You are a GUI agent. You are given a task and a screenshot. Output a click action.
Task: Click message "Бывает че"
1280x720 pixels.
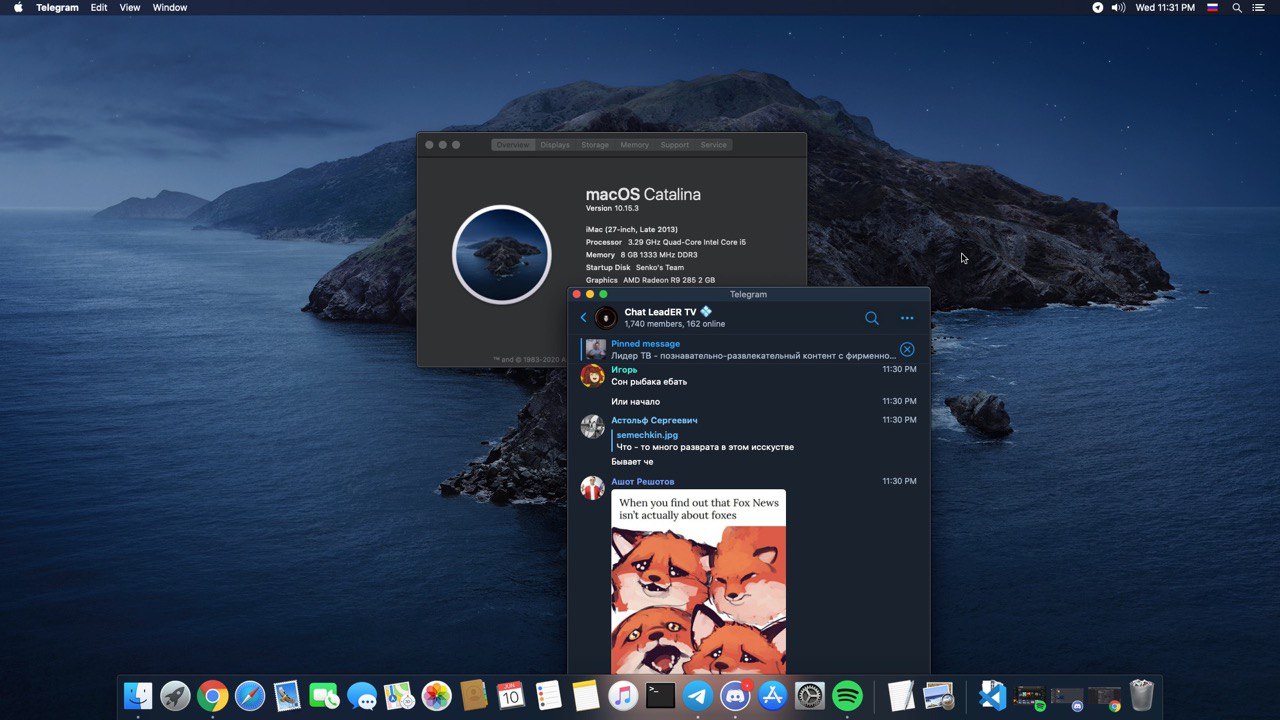tap(632, 462)
